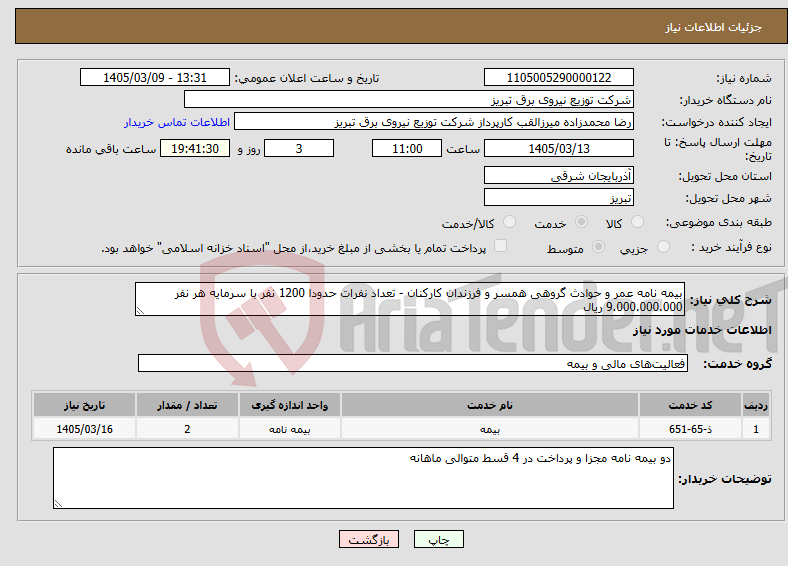
Task: Select the کالا radio button
Action: click(637, 222)
